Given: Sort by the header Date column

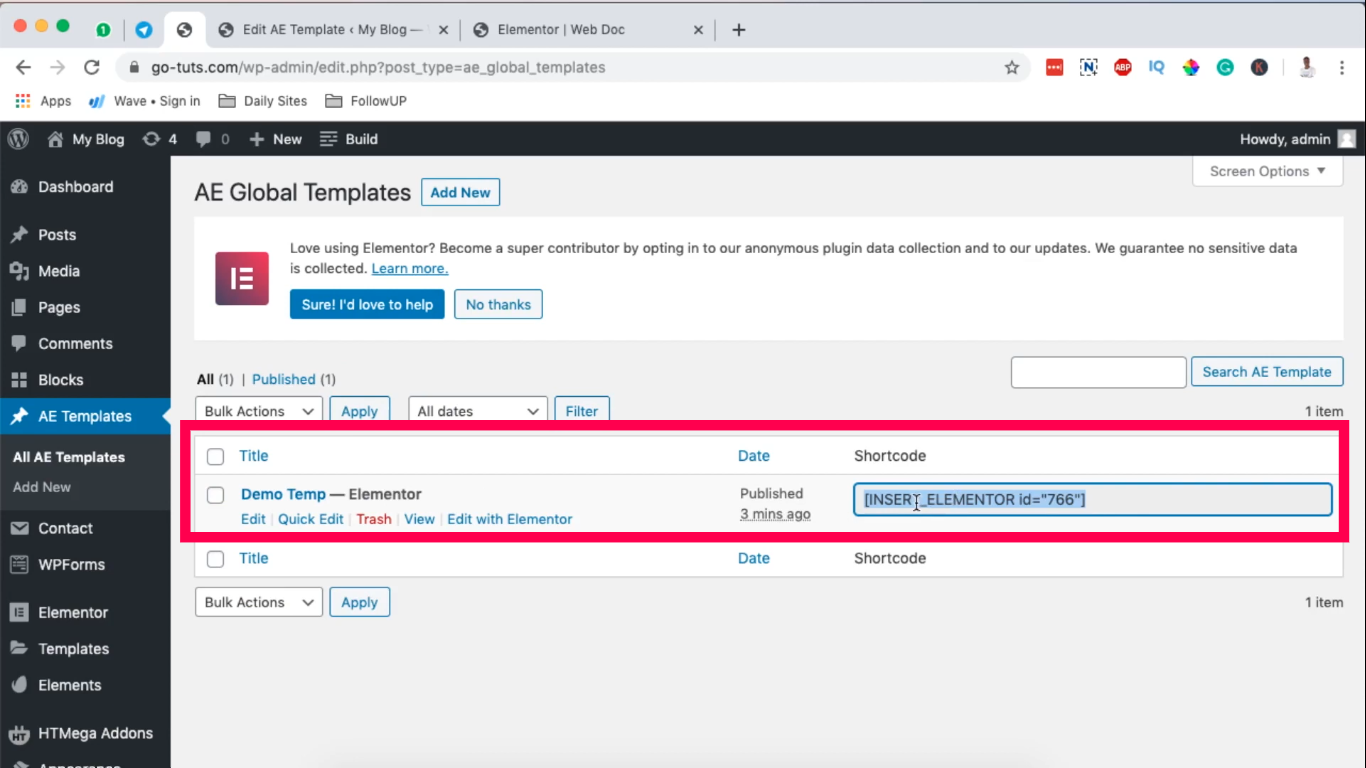Looking at the screenshot, I should (754, 456).
